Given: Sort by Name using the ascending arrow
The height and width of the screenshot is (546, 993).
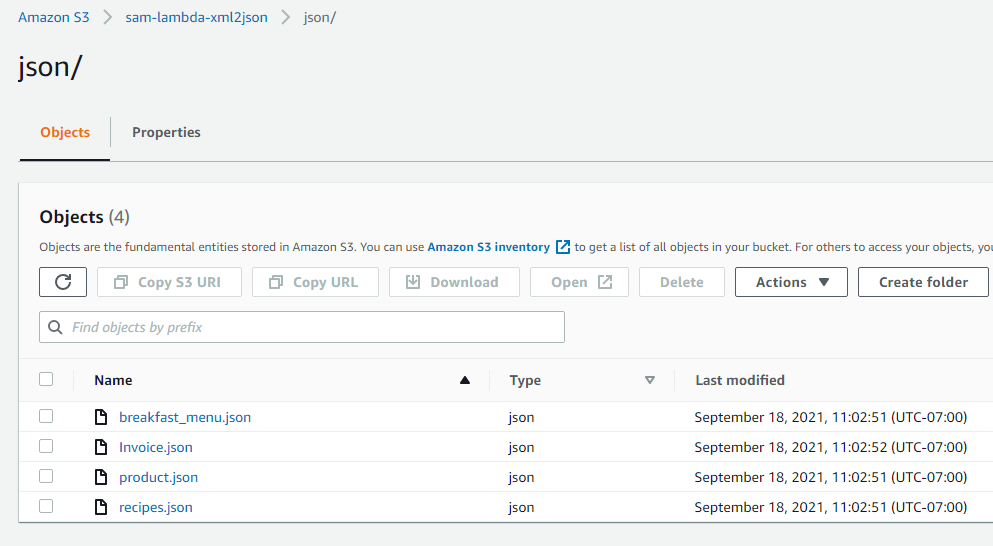Looking at the screenshot, I should [464, 380].
